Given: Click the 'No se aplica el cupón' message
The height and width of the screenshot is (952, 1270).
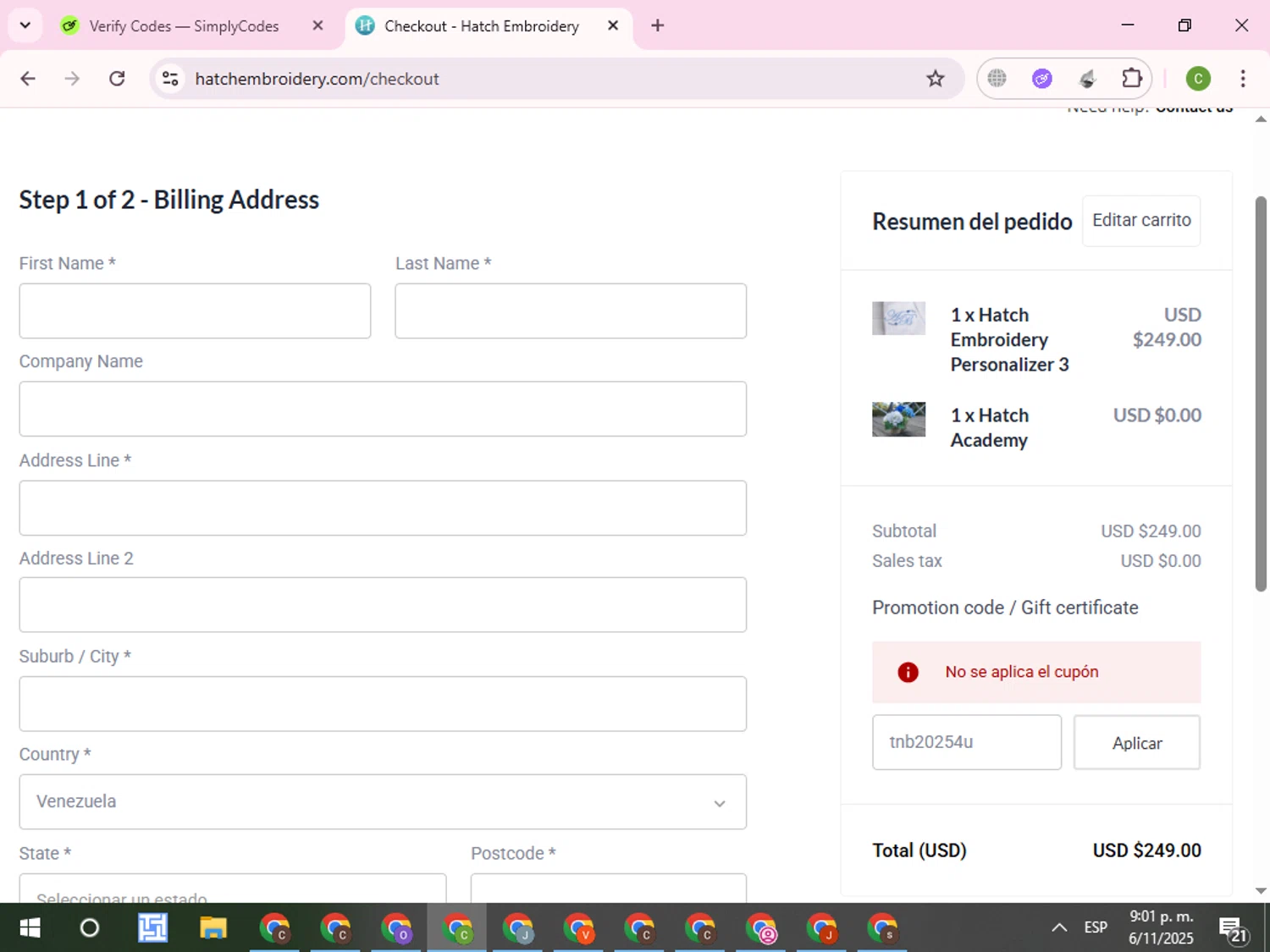Looking at the screenshot, I should pos(1022,672).
